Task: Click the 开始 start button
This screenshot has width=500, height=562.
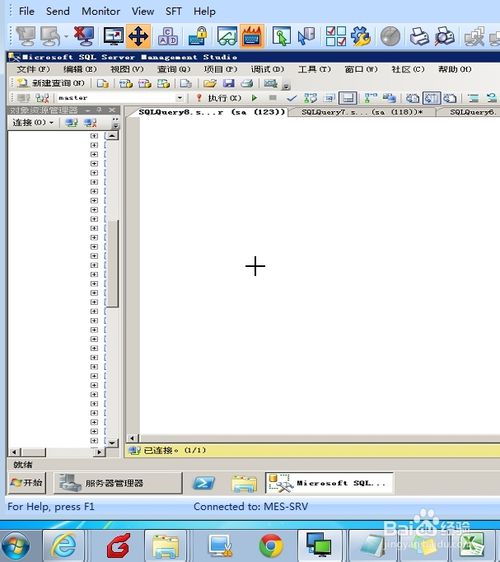Action: click(27, 483)
